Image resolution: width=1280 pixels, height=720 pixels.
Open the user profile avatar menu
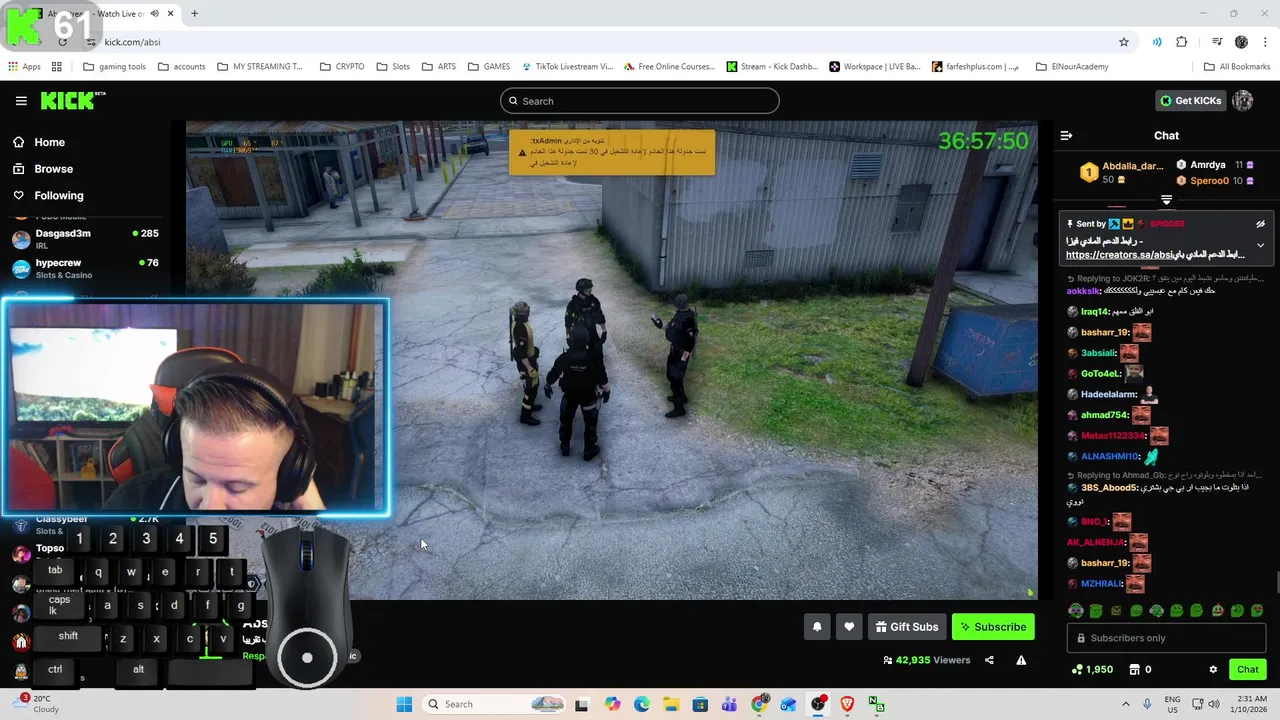click(1243, 101)
